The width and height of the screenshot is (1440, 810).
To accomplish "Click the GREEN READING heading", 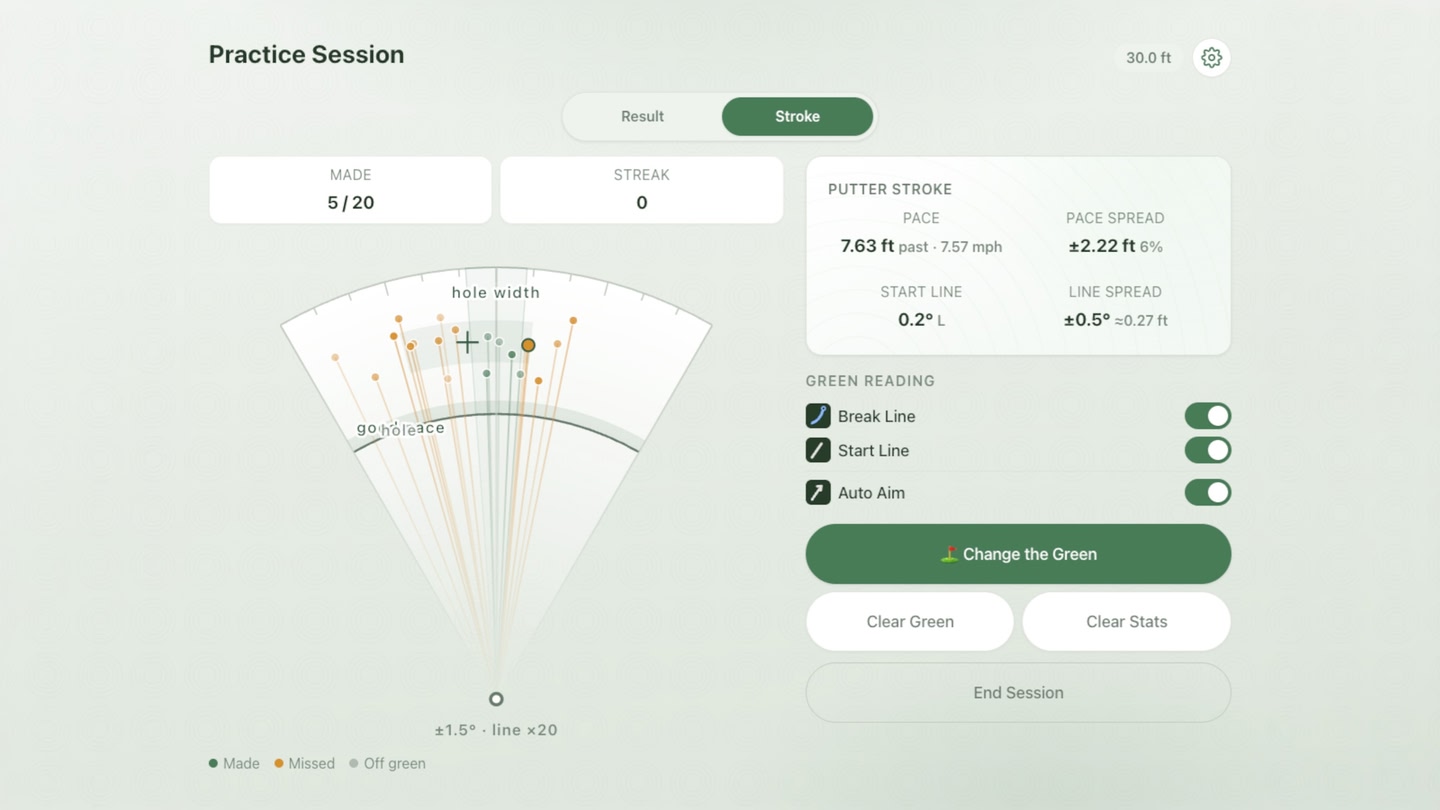I will 870,381.
